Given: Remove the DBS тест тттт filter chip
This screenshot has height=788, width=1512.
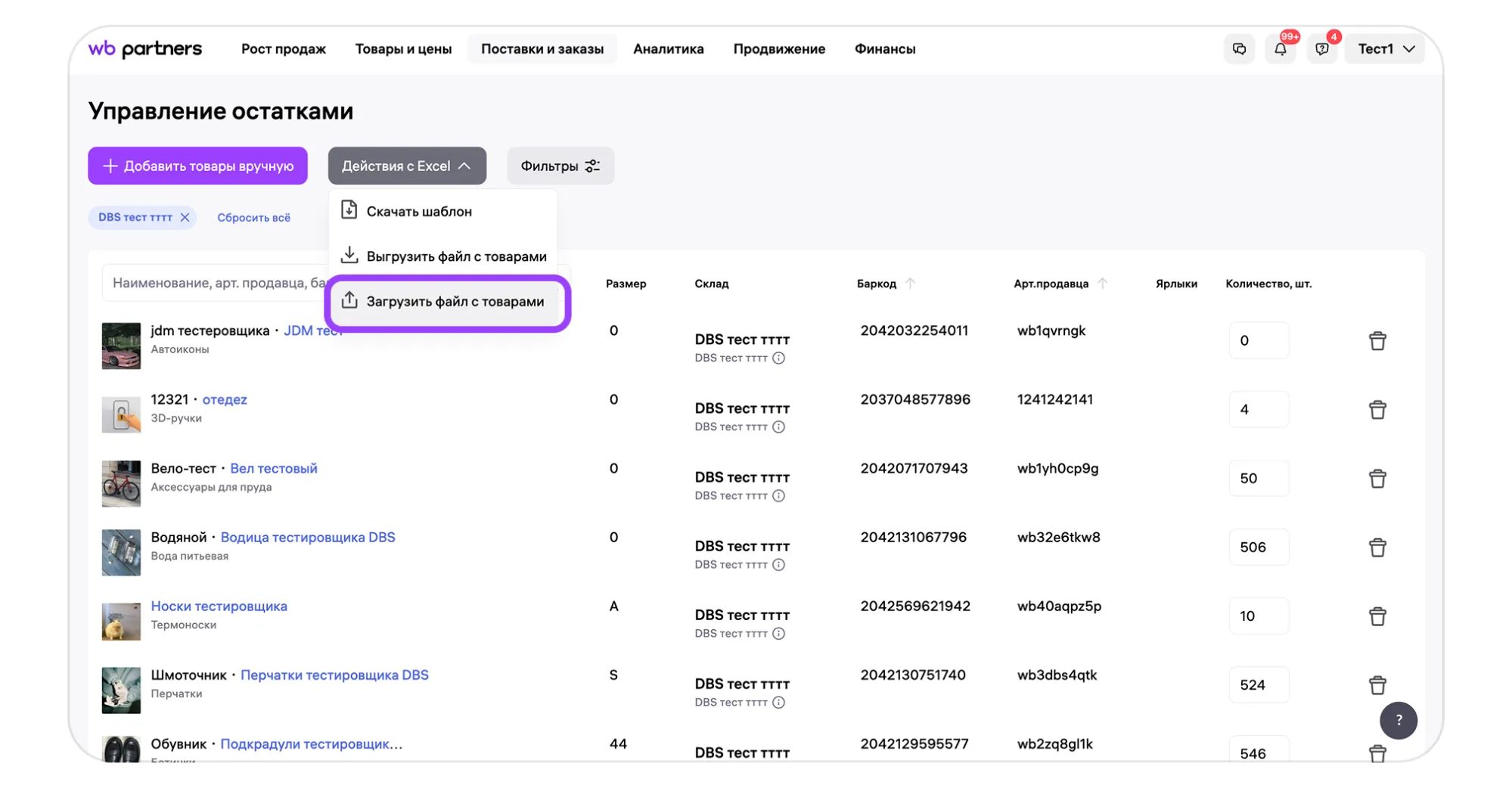Looking at the screenshot, I should click(x=185, y=218).
